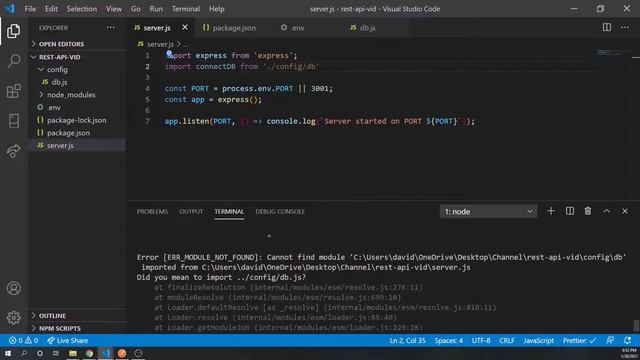Open the Selection menu
Image resolution: width=640 pixels, height=360 pixels.
[82, 9]
